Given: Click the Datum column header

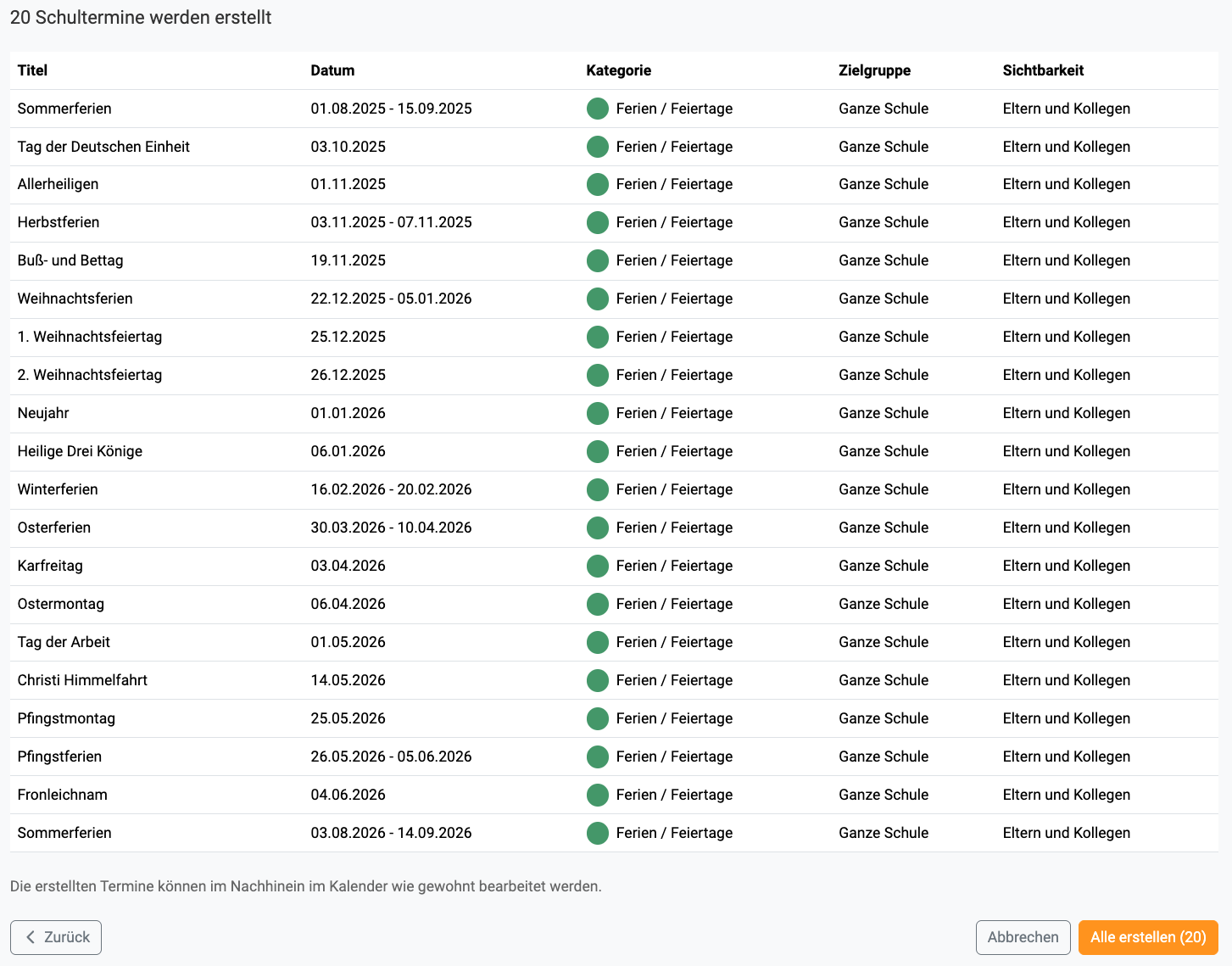Looking at the screenshot, I should tap(332, 70).
